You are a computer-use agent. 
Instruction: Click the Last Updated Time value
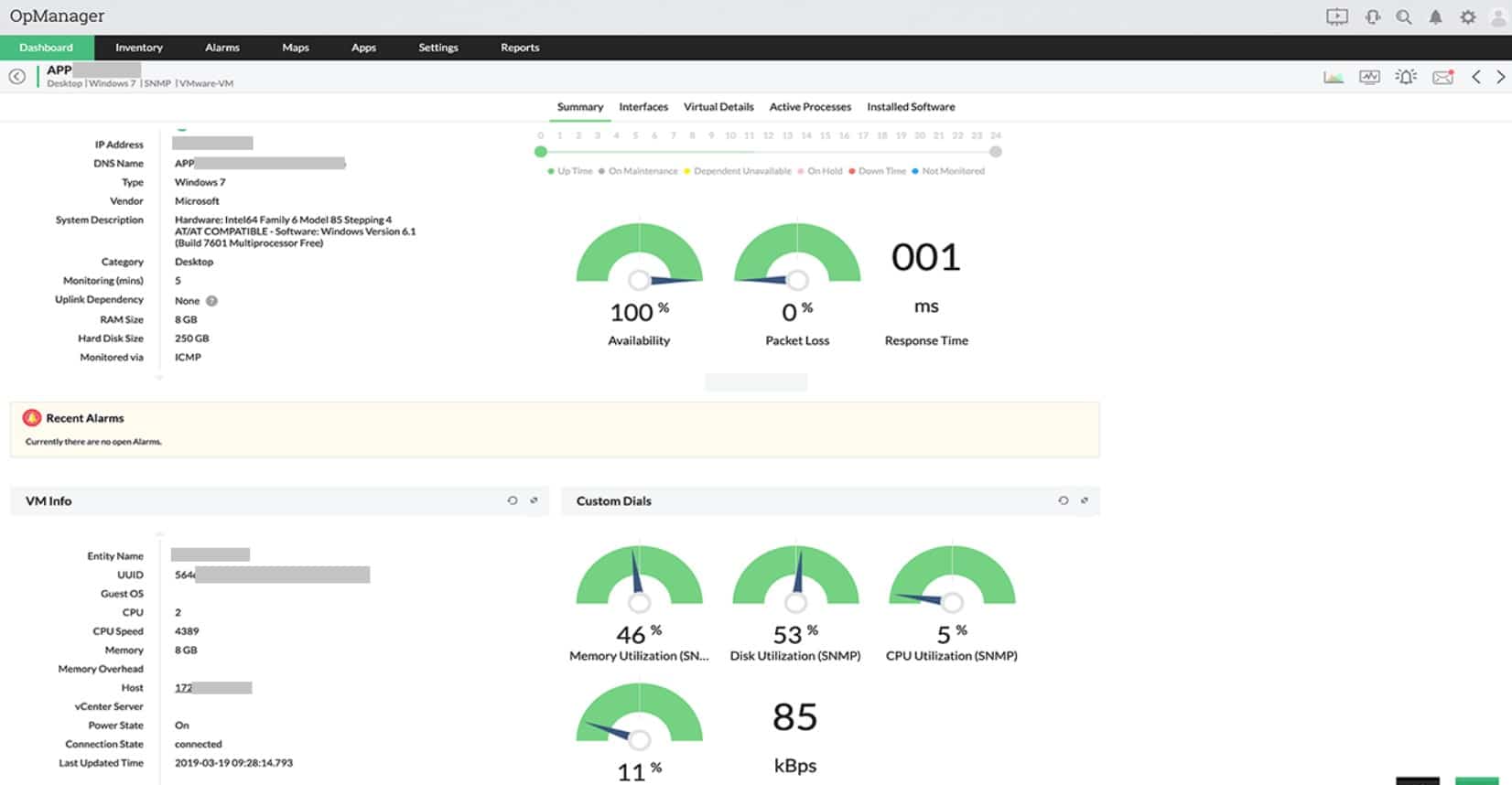[234, 763]
